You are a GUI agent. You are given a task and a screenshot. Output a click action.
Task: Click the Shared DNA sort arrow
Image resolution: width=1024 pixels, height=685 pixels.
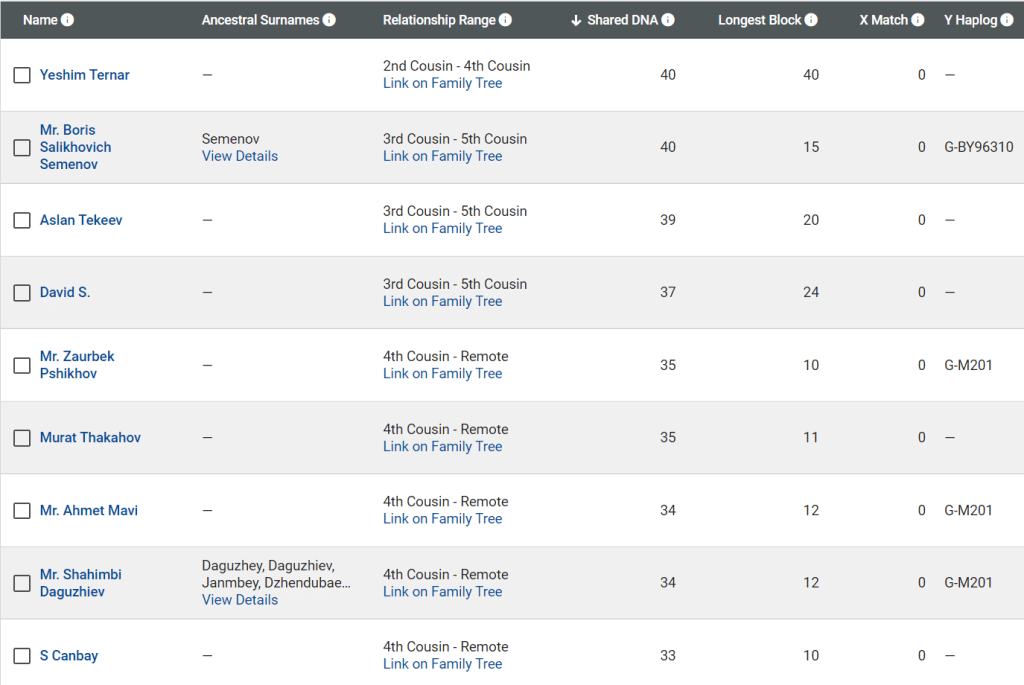[576, 20]
